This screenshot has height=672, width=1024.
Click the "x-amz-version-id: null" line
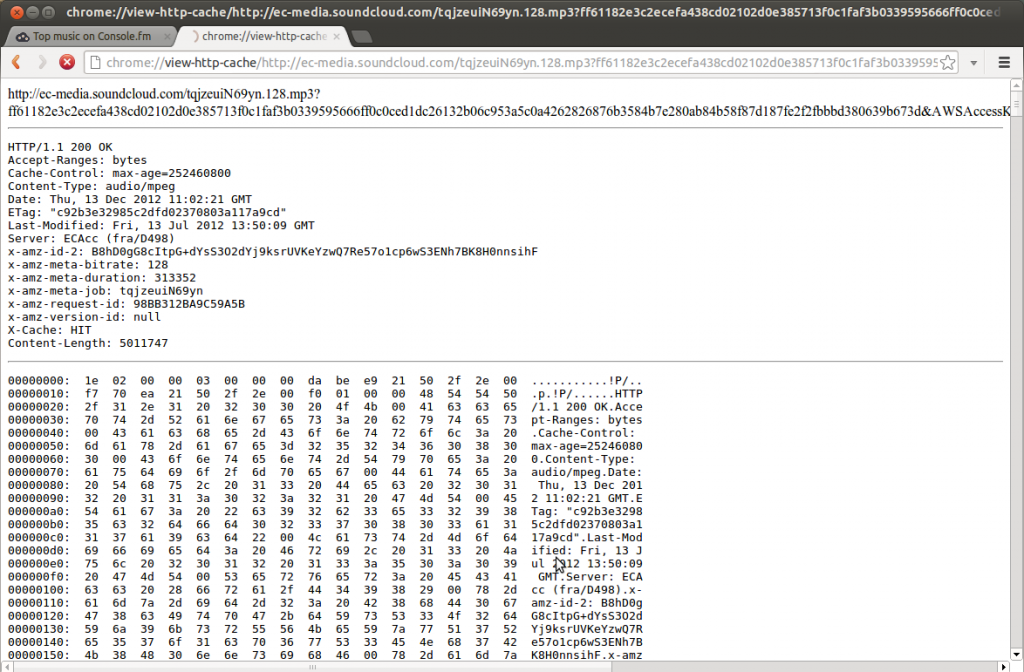(84, 317)
